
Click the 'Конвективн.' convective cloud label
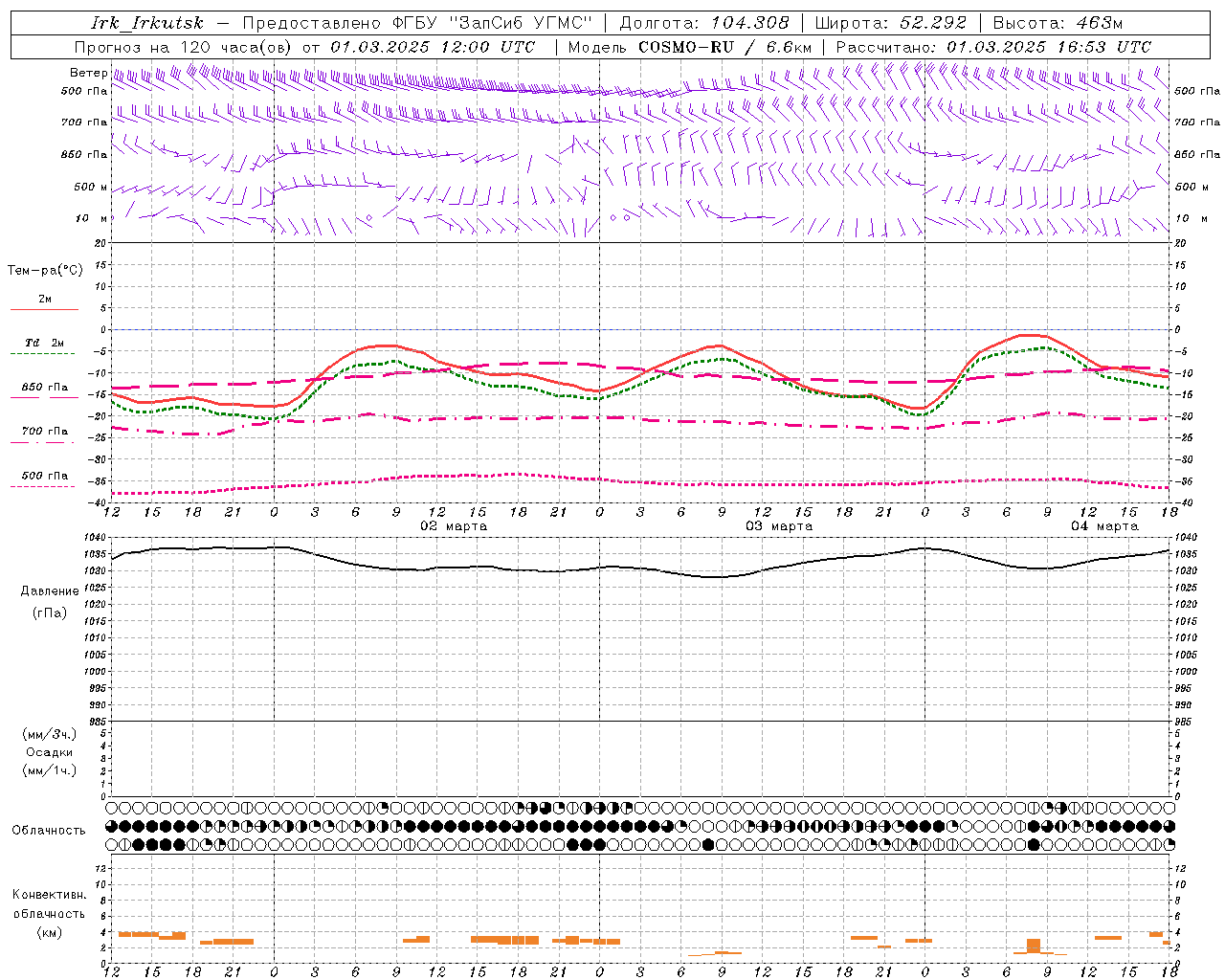click(x=49, y=895)
